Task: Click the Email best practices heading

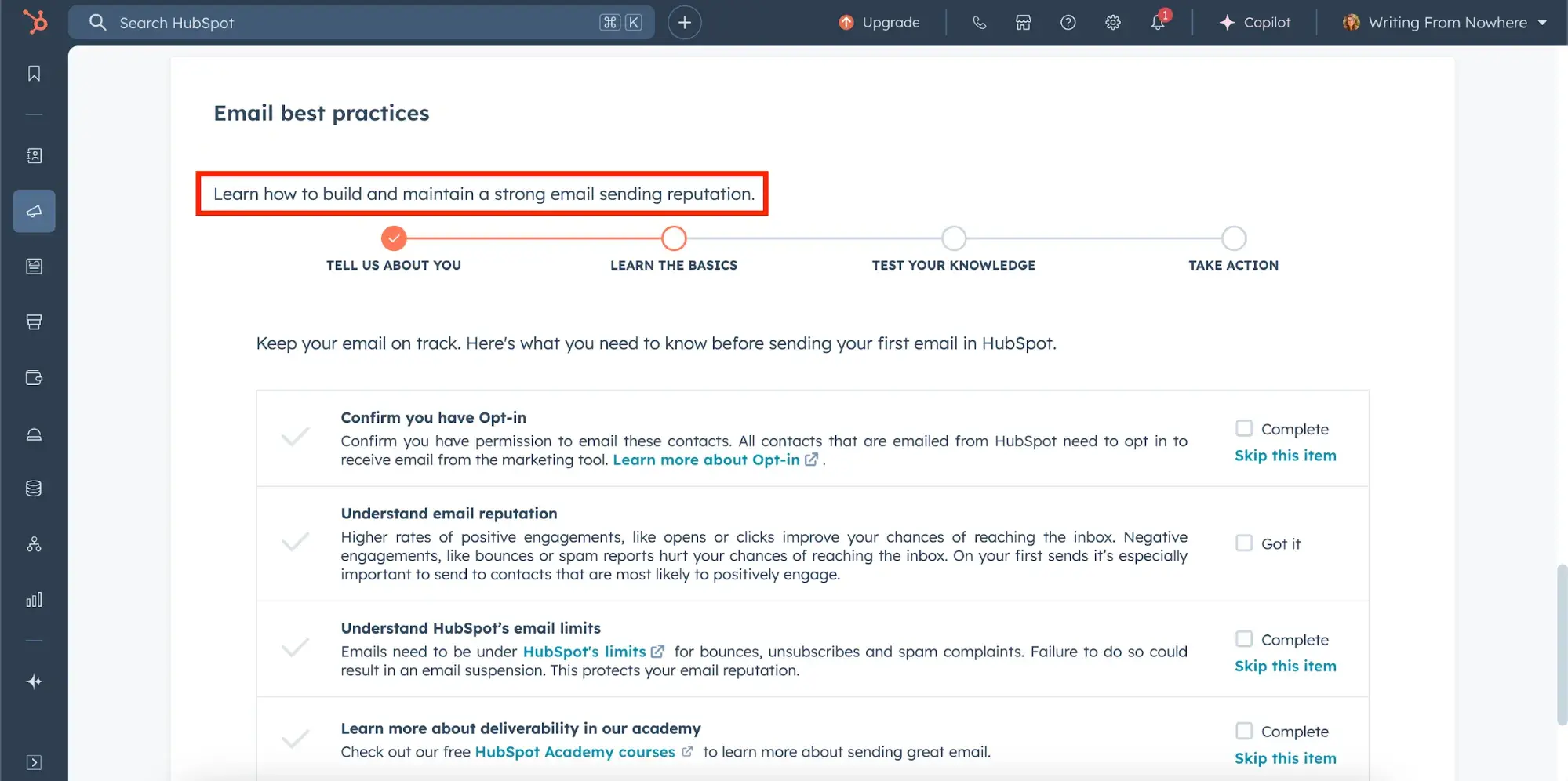Action: pos(322,114)
